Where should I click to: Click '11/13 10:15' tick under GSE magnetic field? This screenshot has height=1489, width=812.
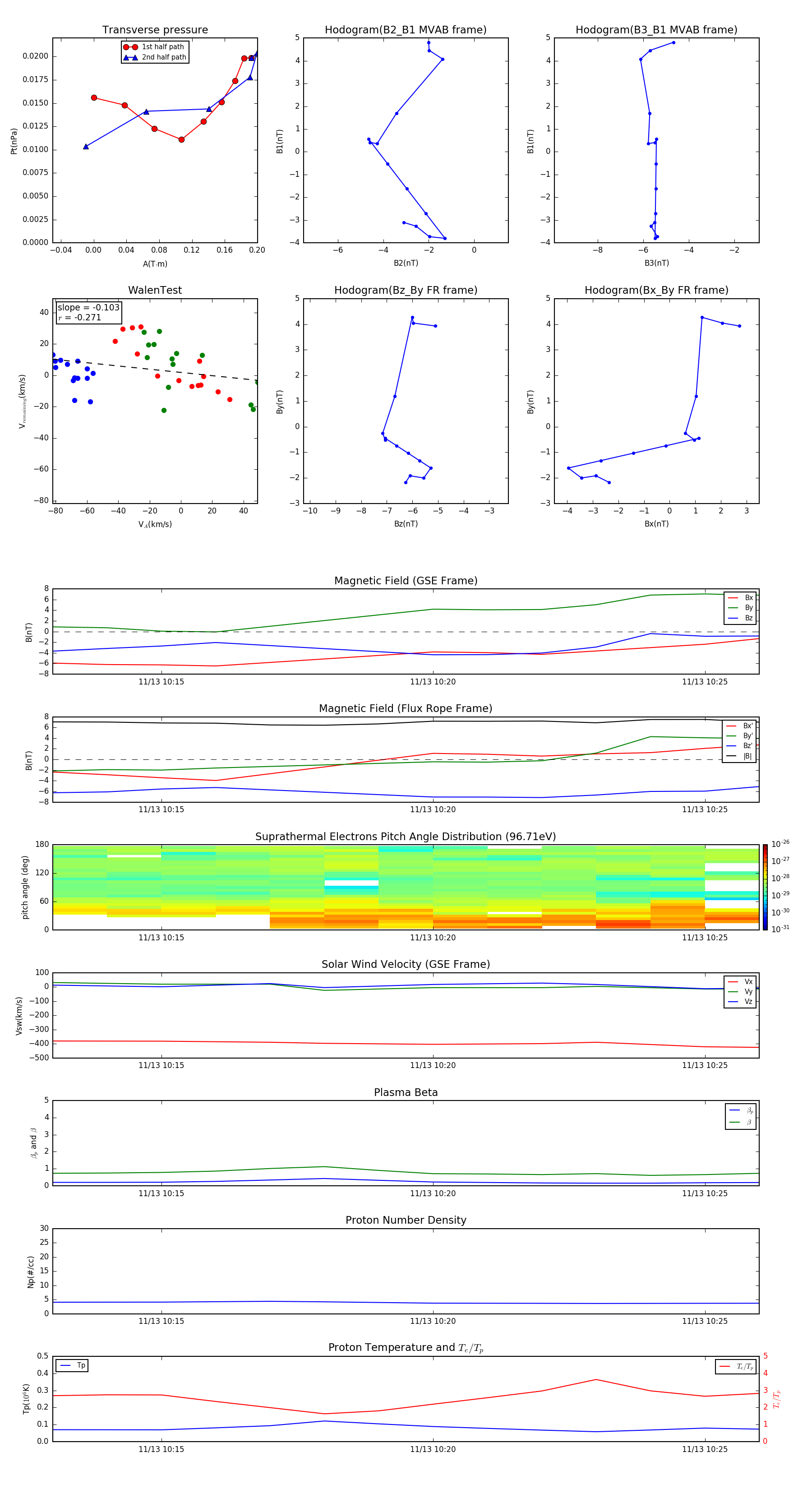click(x=161, y=681)
